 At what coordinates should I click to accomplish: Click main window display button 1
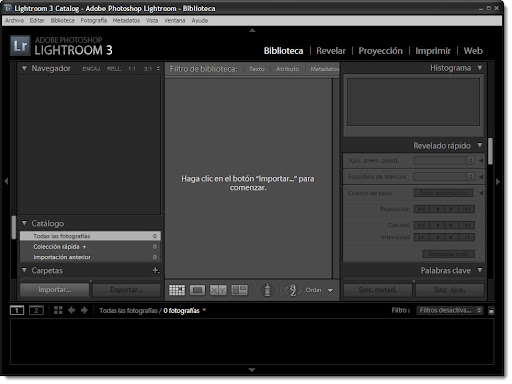[x=17, y=310]
